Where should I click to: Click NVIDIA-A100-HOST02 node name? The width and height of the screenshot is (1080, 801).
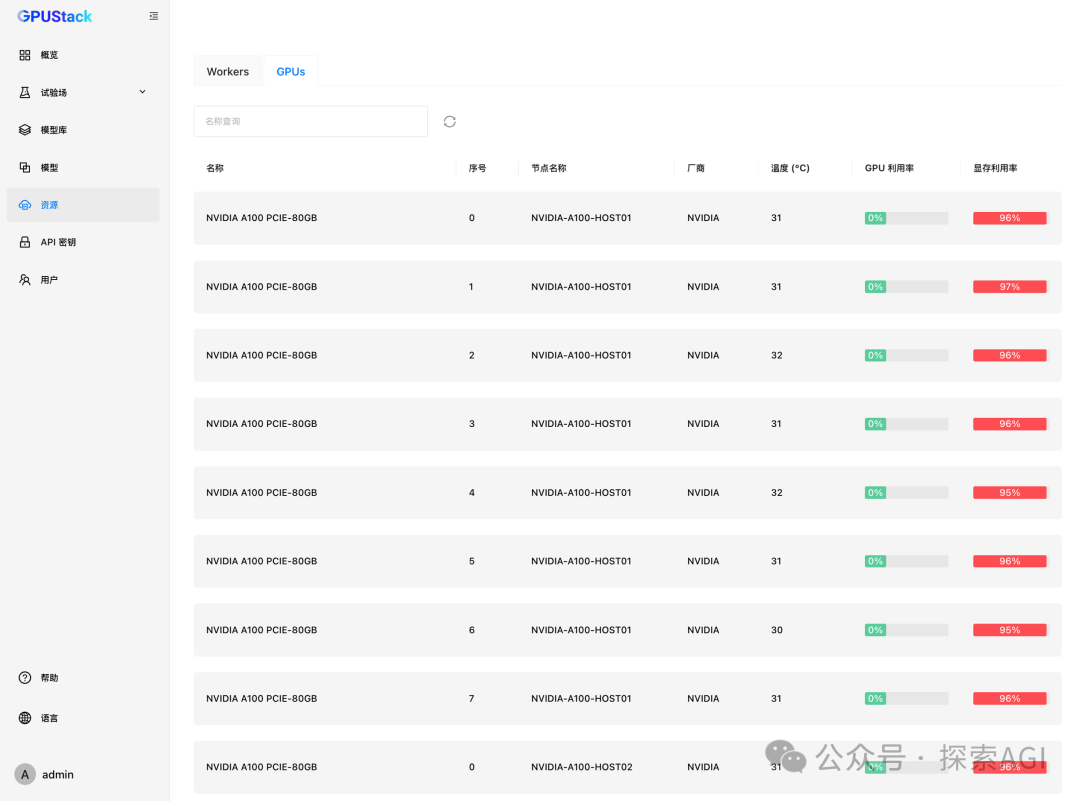coord(582,767)
